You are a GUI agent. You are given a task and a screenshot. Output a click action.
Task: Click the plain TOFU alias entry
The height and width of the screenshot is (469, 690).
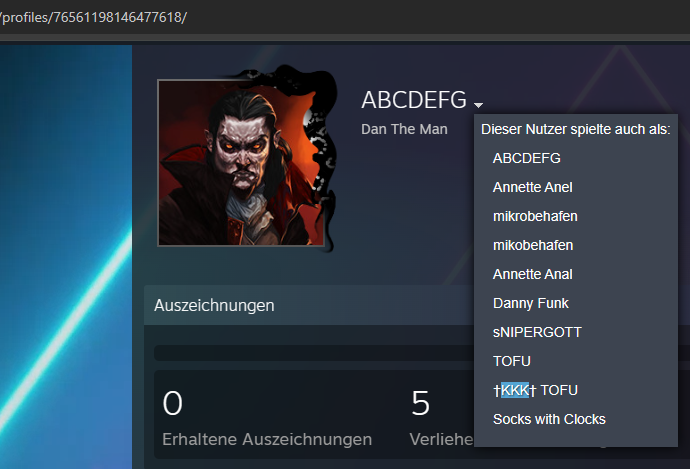tap(512, 361)
